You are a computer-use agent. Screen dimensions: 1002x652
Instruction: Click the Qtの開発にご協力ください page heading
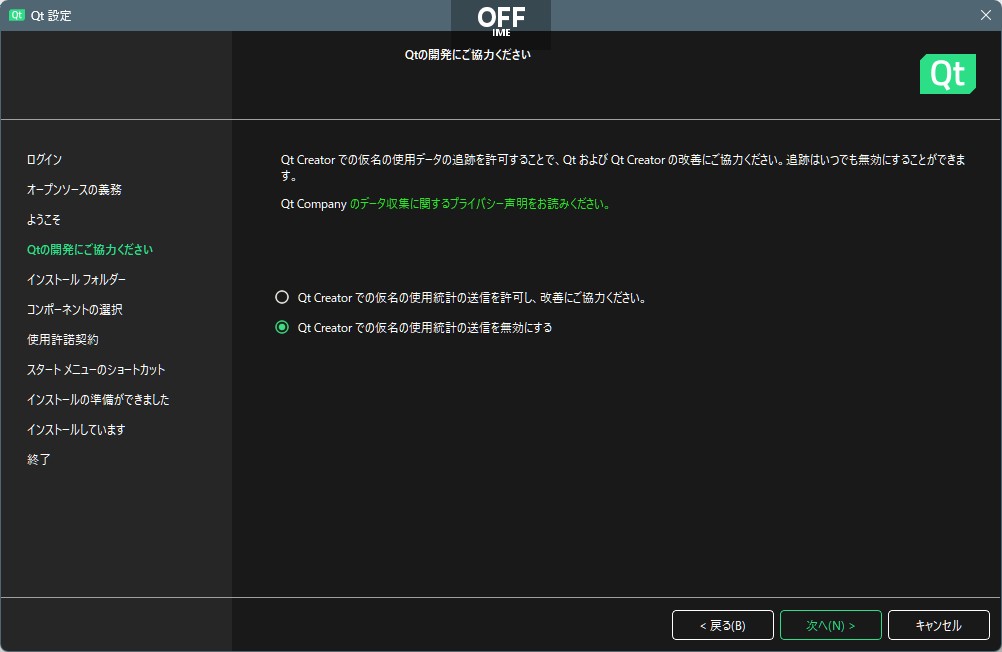click(x=468, y=55)
